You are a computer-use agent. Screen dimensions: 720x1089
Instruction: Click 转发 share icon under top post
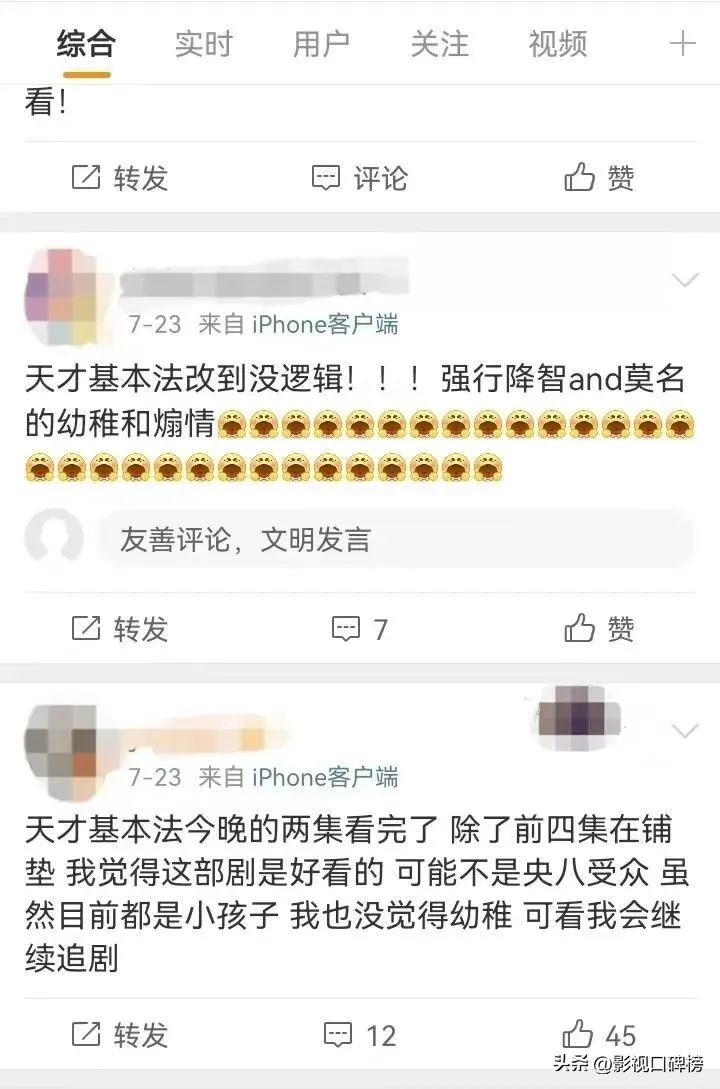tap(86, 178)
